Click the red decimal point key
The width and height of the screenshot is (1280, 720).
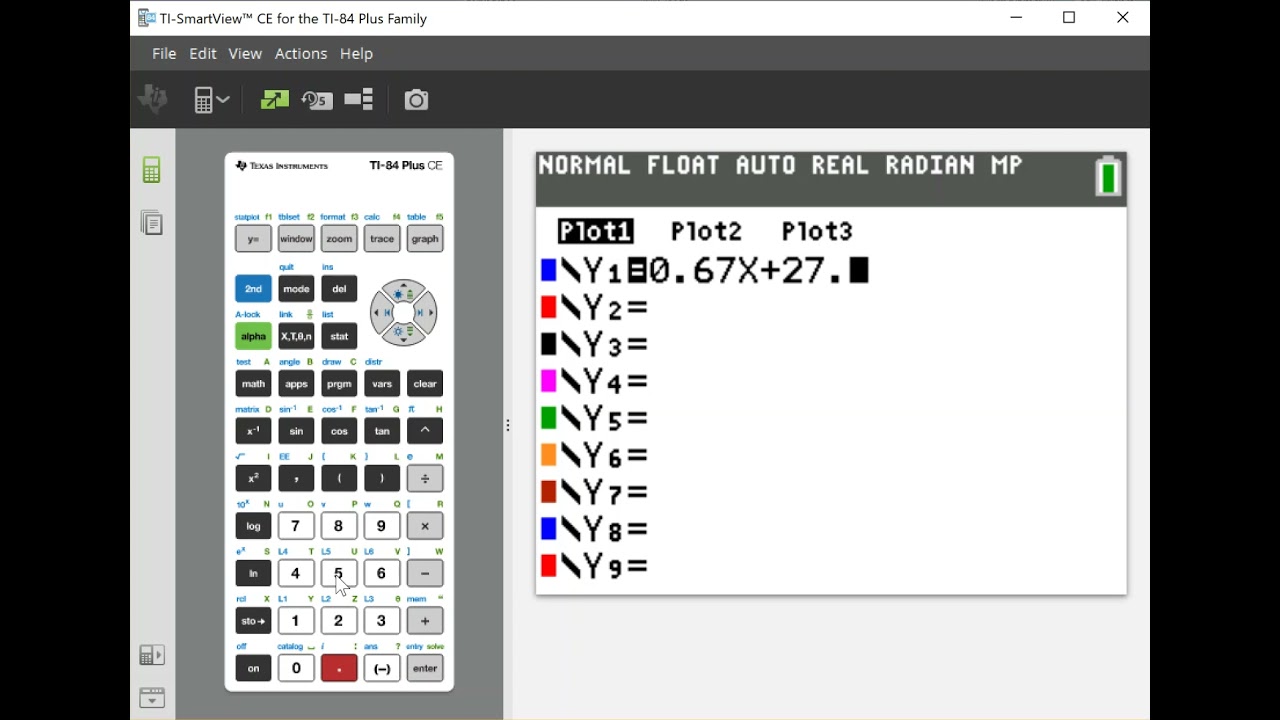click(x=339, y=669)
